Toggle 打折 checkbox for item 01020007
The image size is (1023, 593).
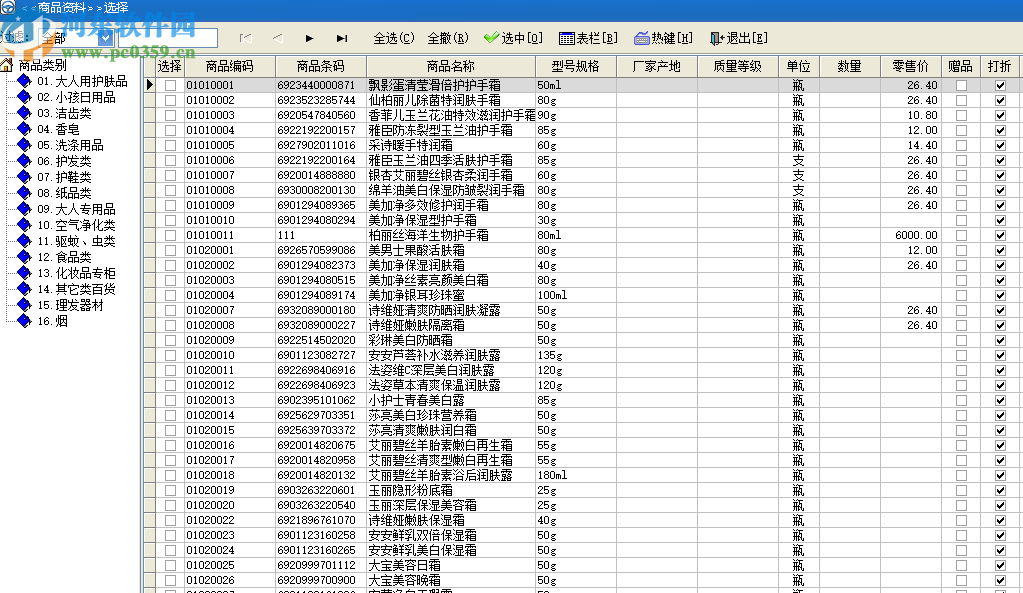1000,311
